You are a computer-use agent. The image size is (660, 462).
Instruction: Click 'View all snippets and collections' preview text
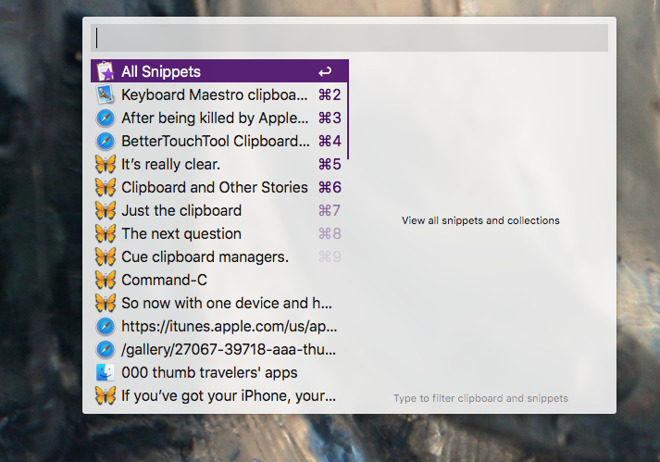[480, 220]
